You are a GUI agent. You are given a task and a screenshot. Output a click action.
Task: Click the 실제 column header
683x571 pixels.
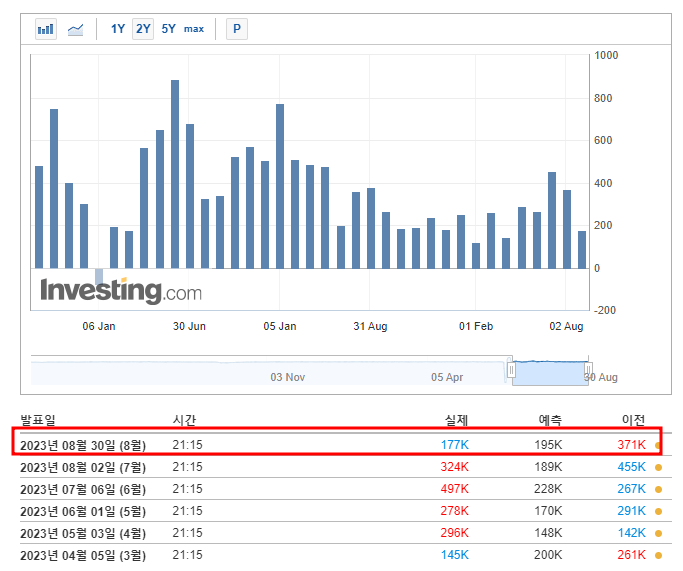[456, 420]
